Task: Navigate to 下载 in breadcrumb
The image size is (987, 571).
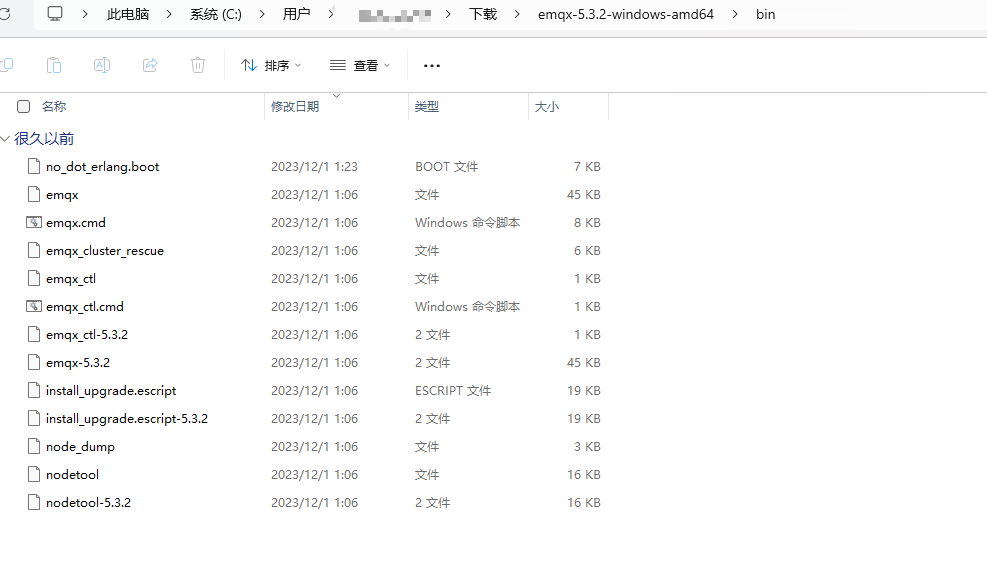Action: pos(483,14)
